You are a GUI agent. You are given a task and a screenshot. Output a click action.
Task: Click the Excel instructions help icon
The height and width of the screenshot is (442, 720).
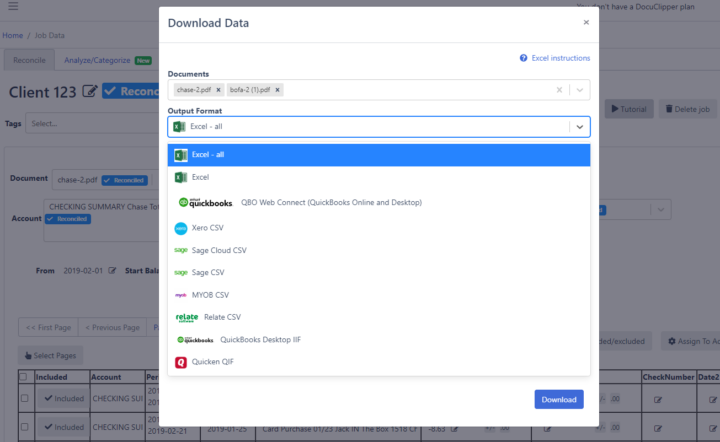coord(523,58)
